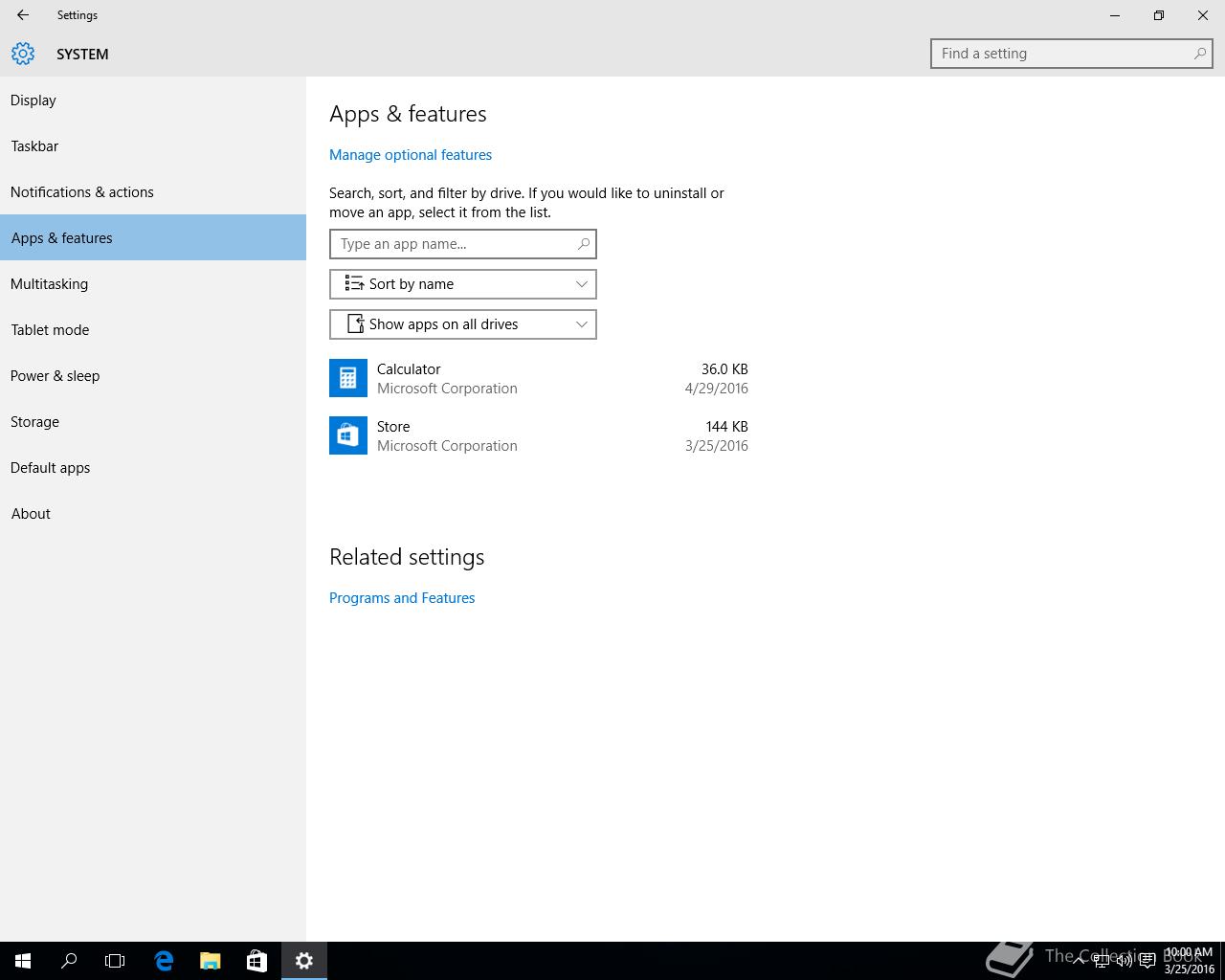Open Tablet mode settings
Image resolution: width=1225 pixels, height=980 pixels.
point(153,329)
